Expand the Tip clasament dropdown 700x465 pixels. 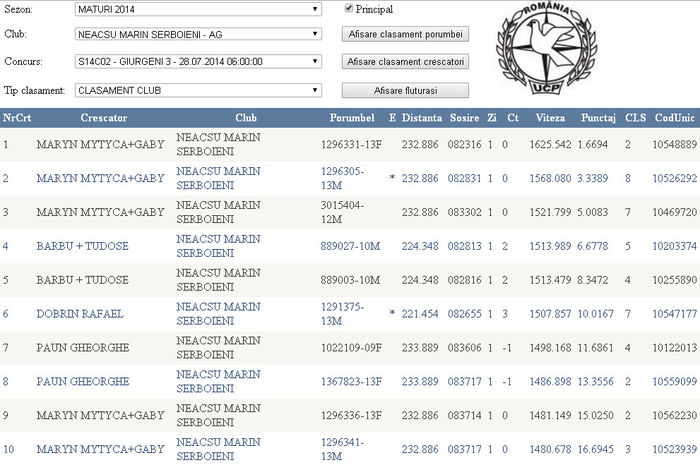click(x=197, y=90)
